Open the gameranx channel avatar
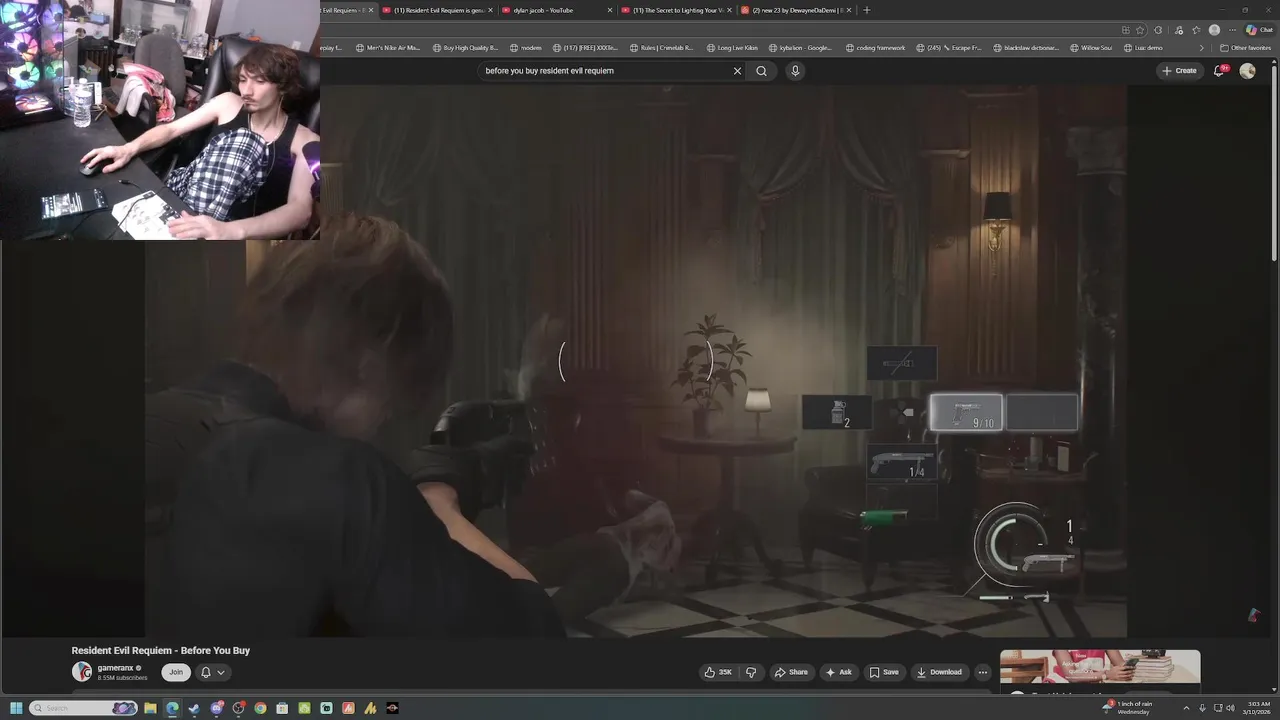This screenshot has height=720, width=1280. pos(81,672)
